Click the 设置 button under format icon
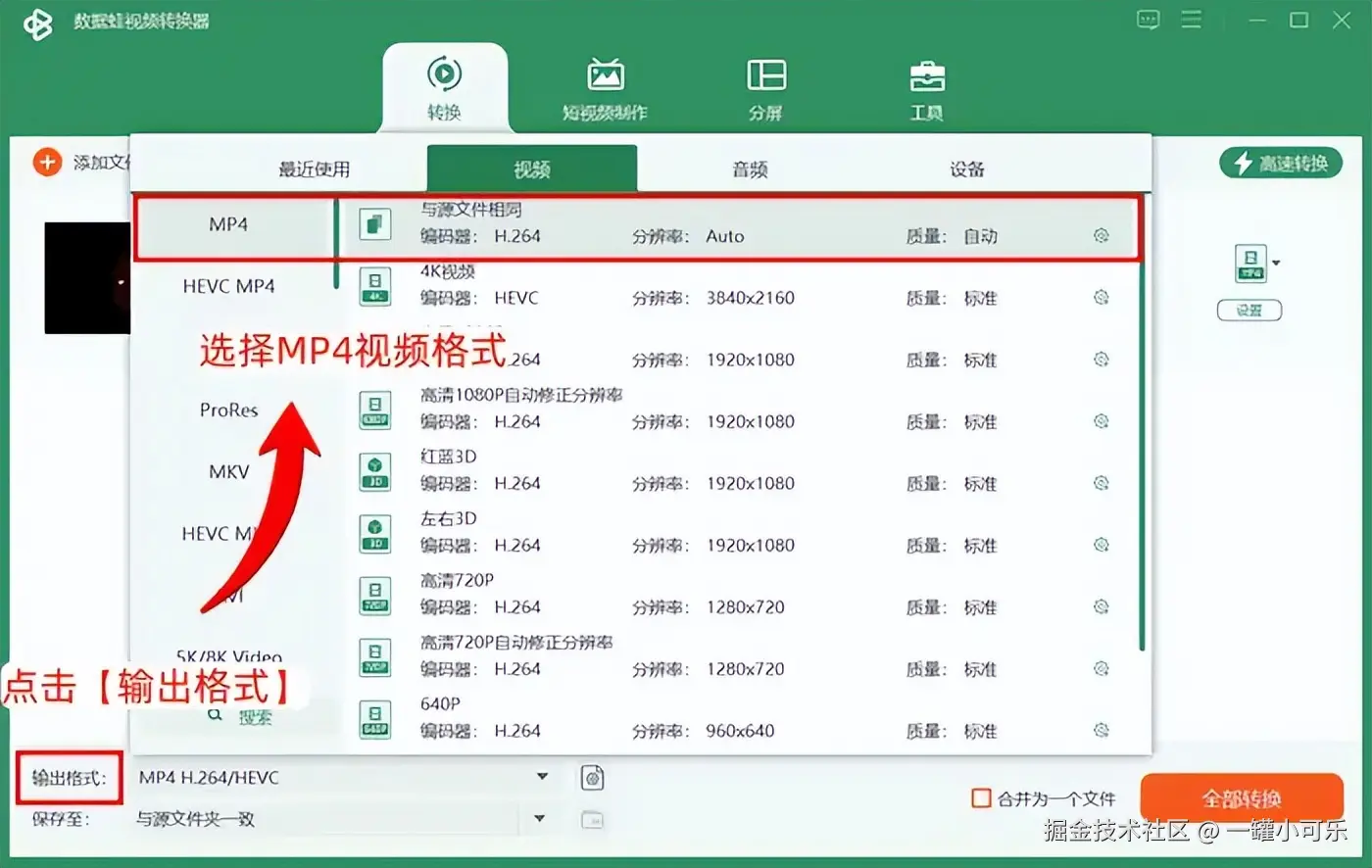This screenshot has width=1372, height=868. (1249, 311)
